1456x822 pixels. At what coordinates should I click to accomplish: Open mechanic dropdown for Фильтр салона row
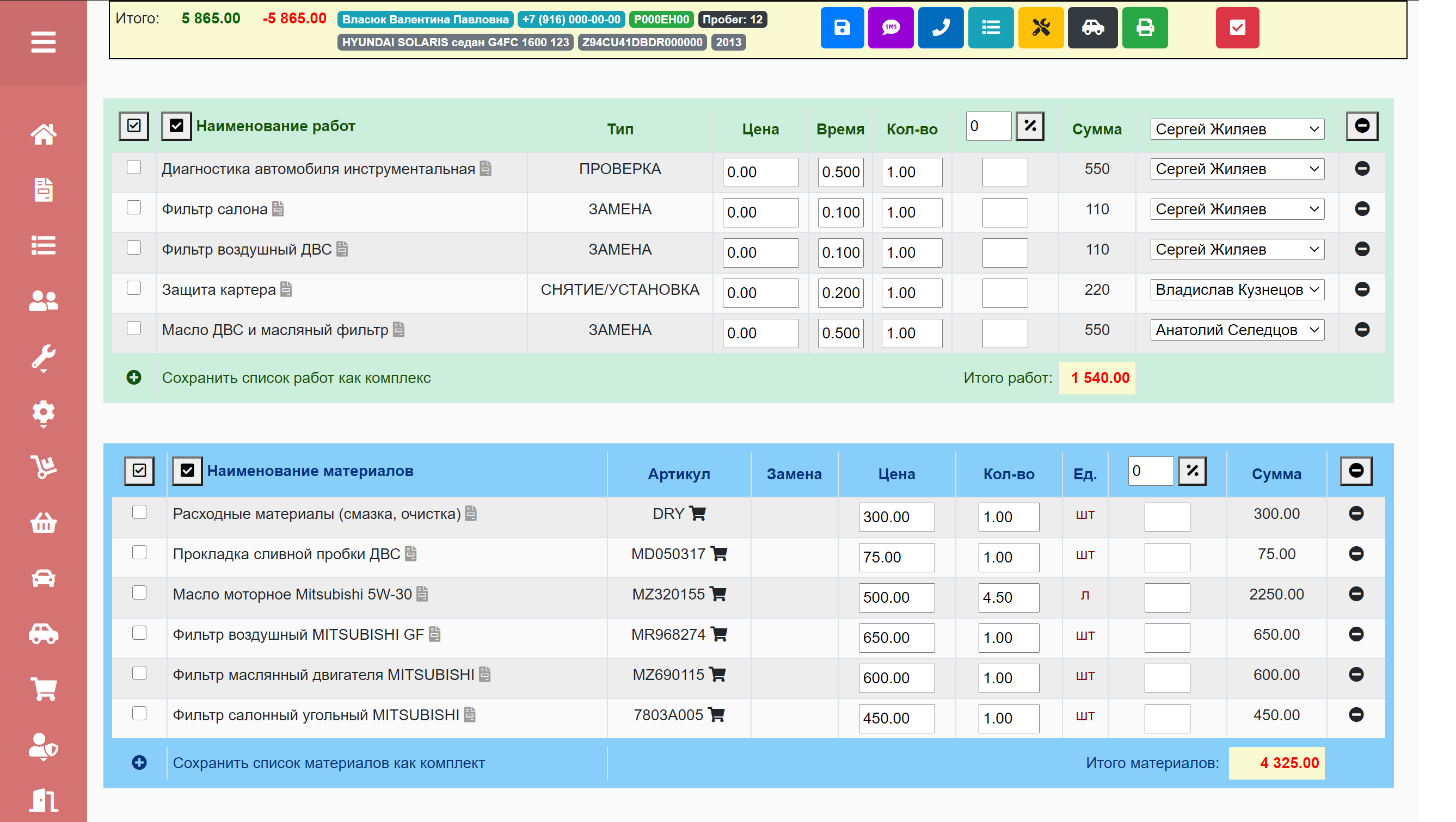pyautogui.click(x=1236, y=208)
